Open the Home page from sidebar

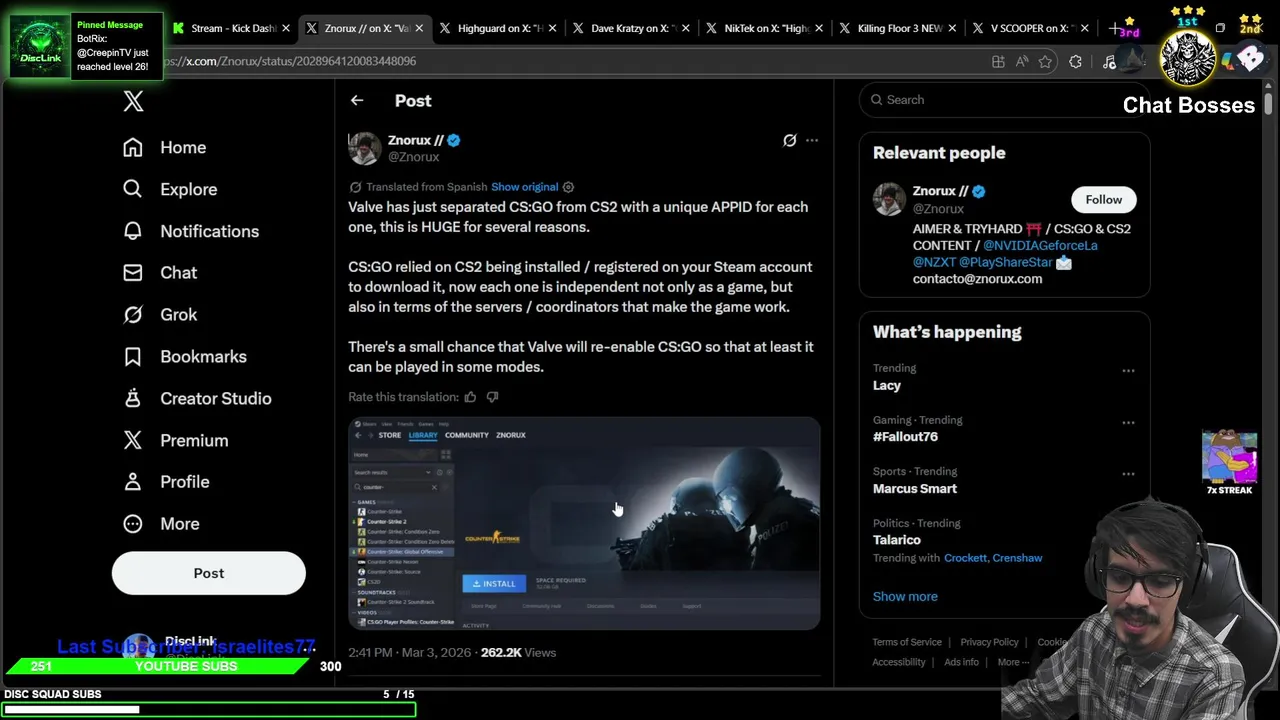click(x=164, y=147)
